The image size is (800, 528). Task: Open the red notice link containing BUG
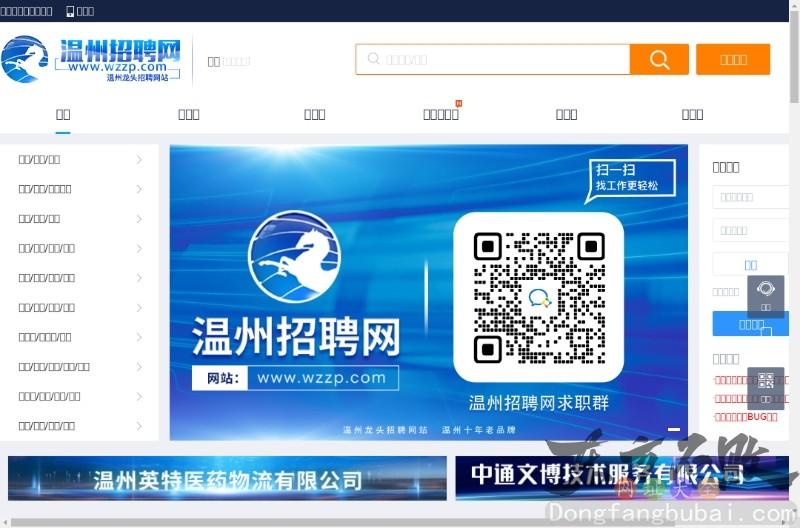point(745,417)
